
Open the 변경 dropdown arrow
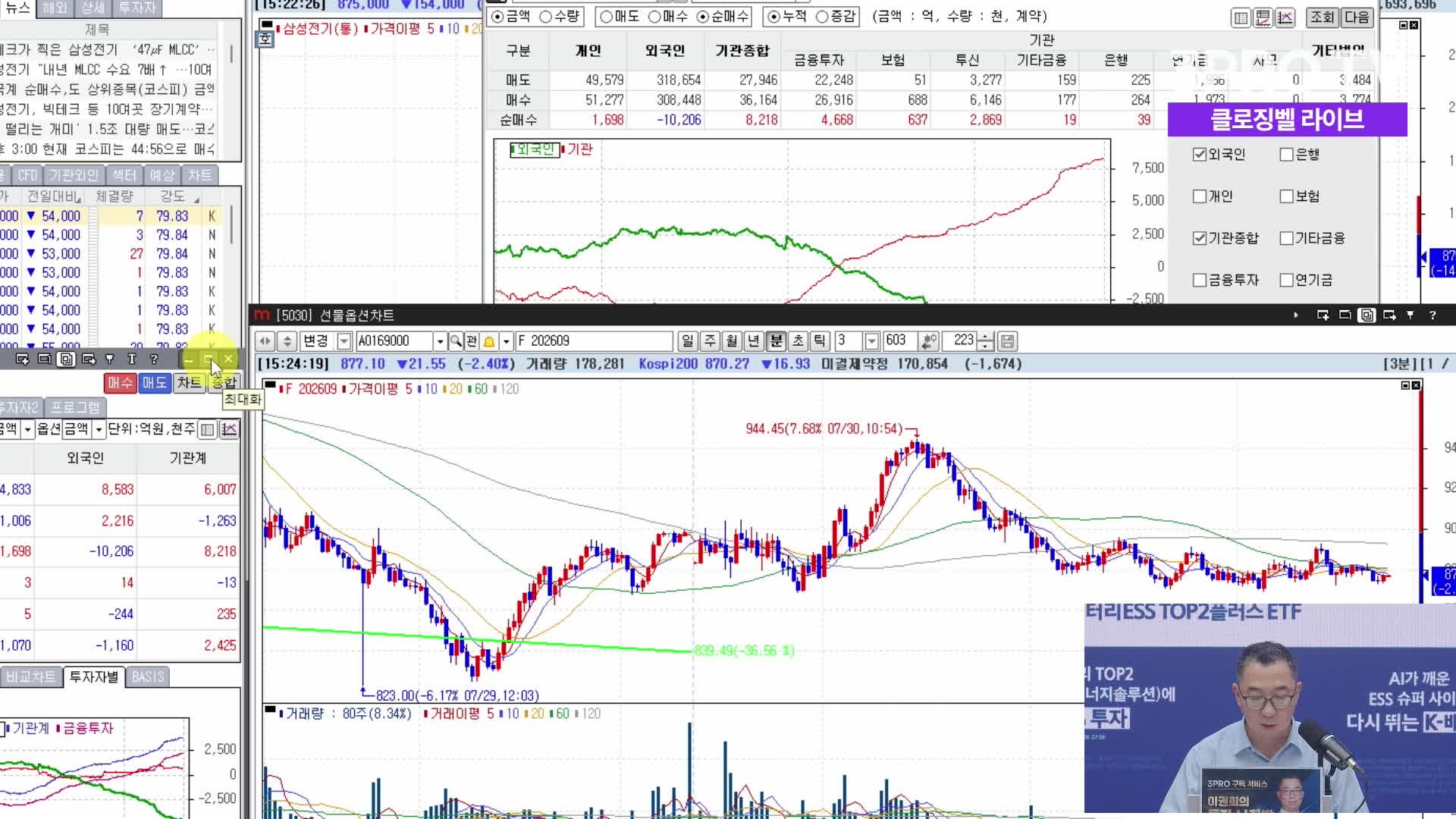tap(344, 341)
